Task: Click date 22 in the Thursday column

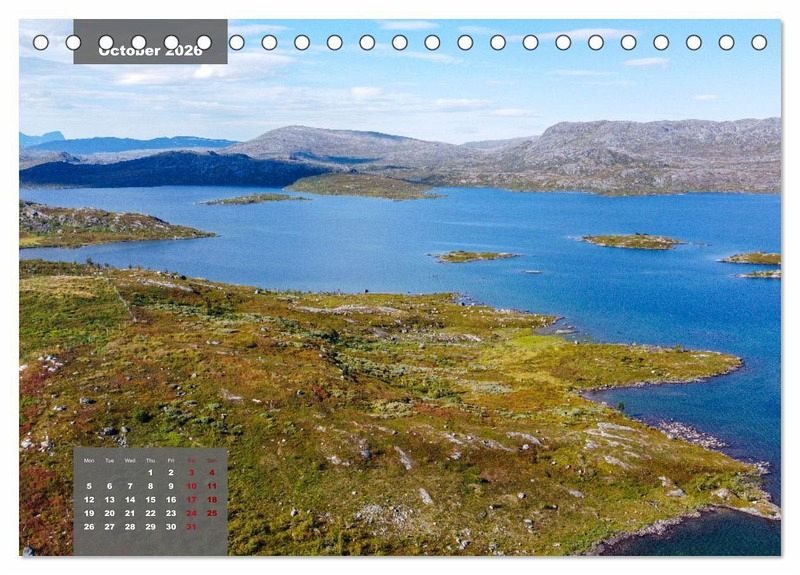Action: tap(150, 513)
